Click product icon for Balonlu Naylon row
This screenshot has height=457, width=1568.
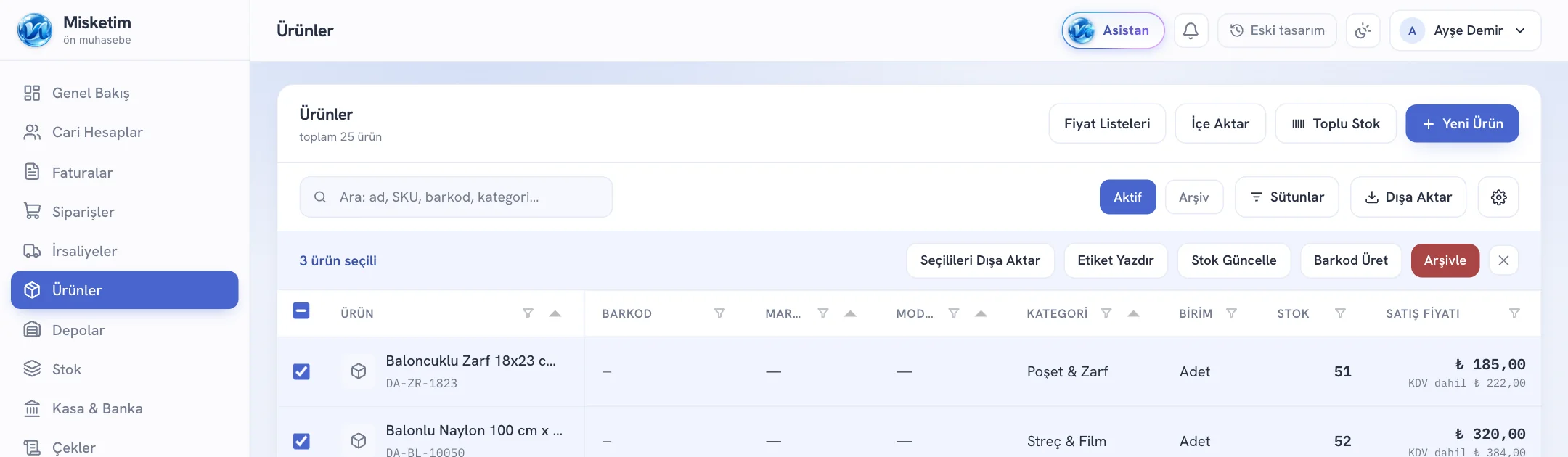tap(359, 441)
